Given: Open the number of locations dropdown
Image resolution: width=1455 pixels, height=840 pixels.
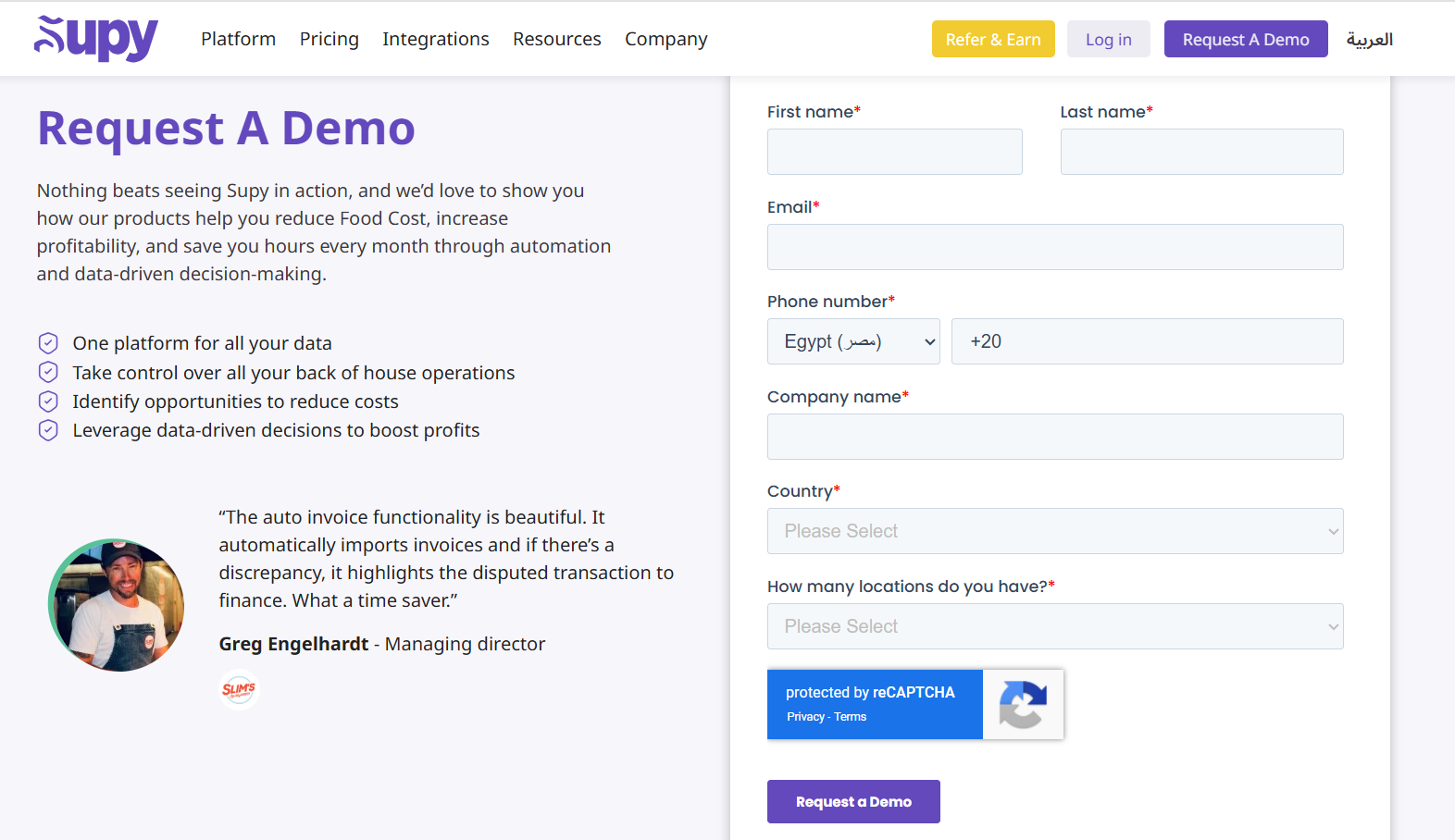Looking at the screenshot, I should (x=1054, y=626).
